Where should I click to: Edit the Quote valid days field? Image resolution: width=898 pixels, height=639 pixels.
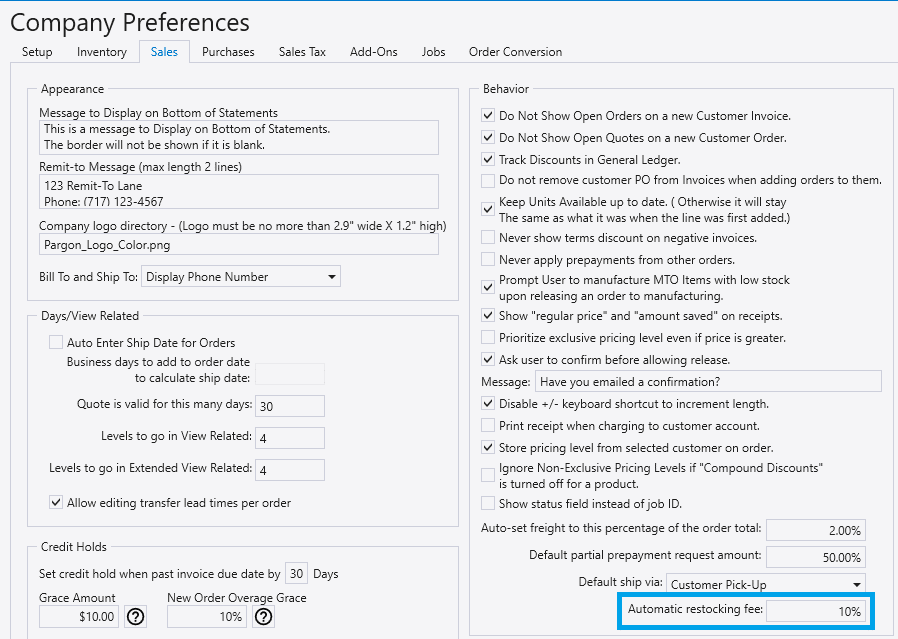pos(290,406)
